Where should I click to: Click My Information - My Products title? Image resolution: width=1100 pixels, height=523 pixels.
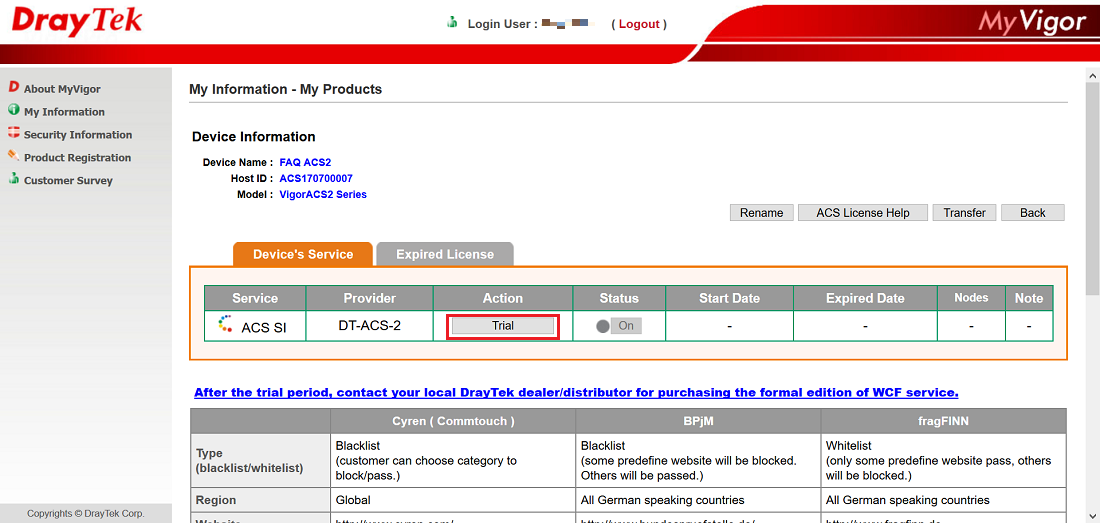pos(286,89)
